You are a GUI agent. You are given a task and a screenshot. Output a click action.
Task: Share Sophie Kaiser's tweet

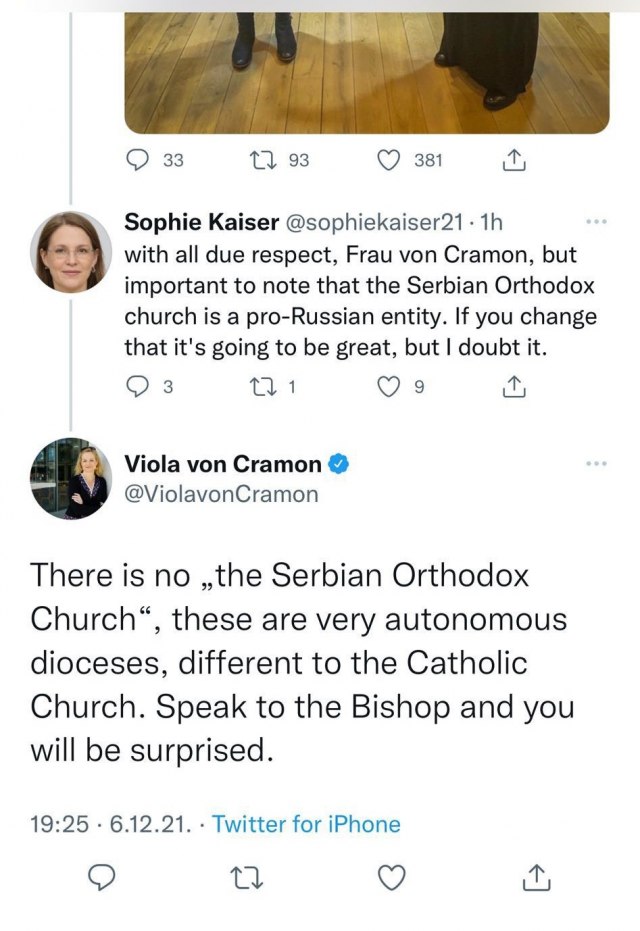(511, 386)
